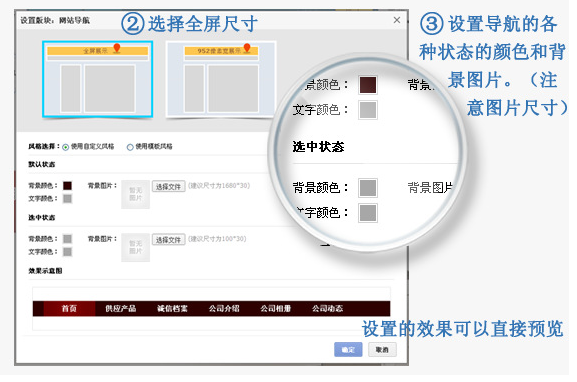Click the 默认状态 section heading
The width and height of the screenshot is (577, 382).
(42, 164)
